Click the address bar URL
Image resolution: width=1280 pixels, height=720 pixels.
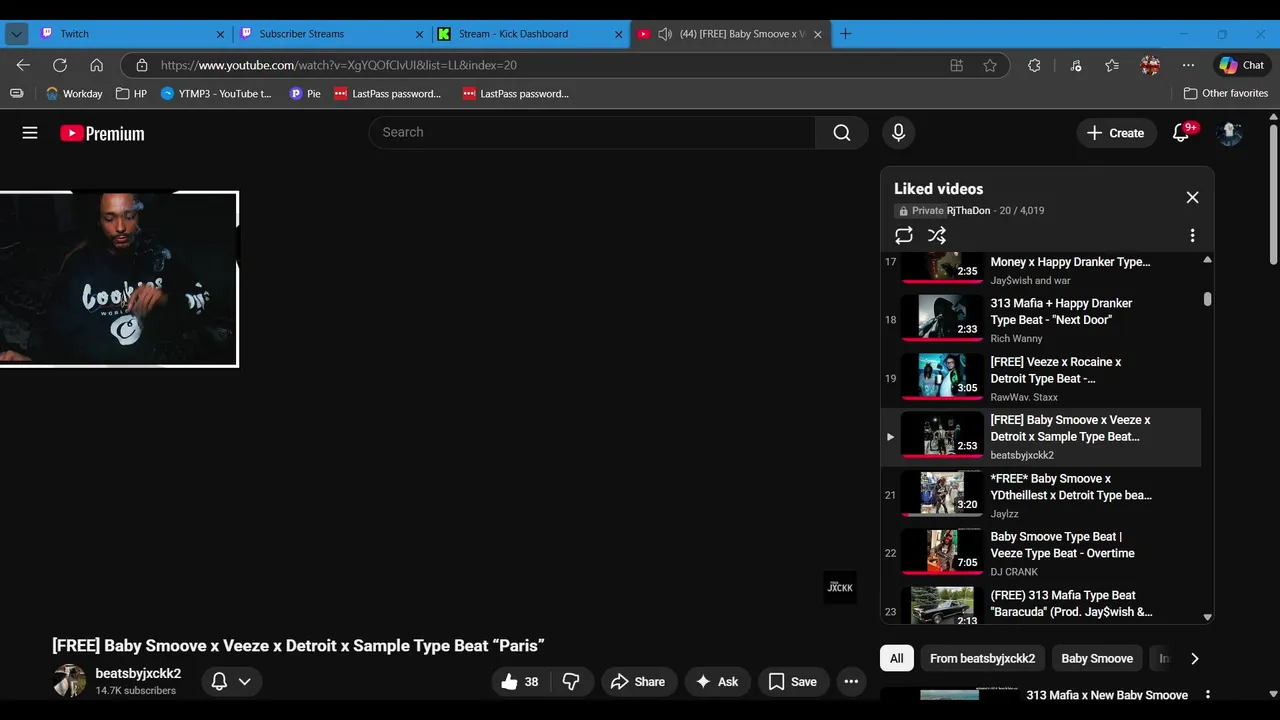pyautogui.click(x=339, y=65)
